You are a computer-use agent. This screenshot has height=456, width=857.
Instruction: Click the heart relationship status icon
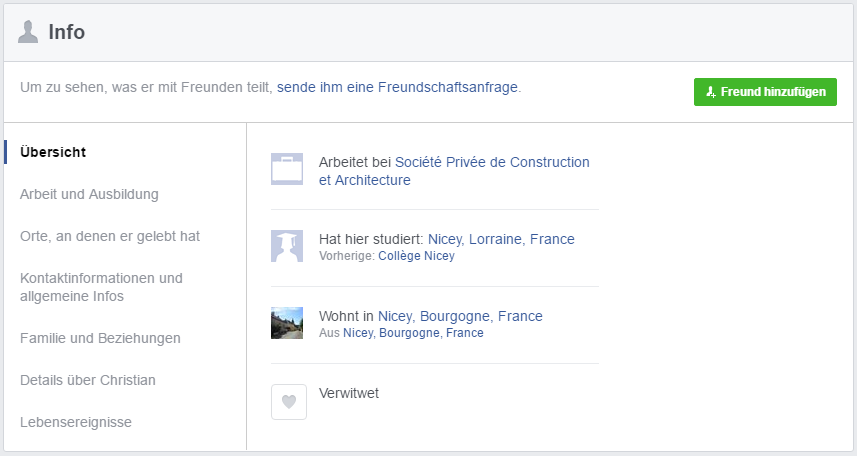coord(289,402)
